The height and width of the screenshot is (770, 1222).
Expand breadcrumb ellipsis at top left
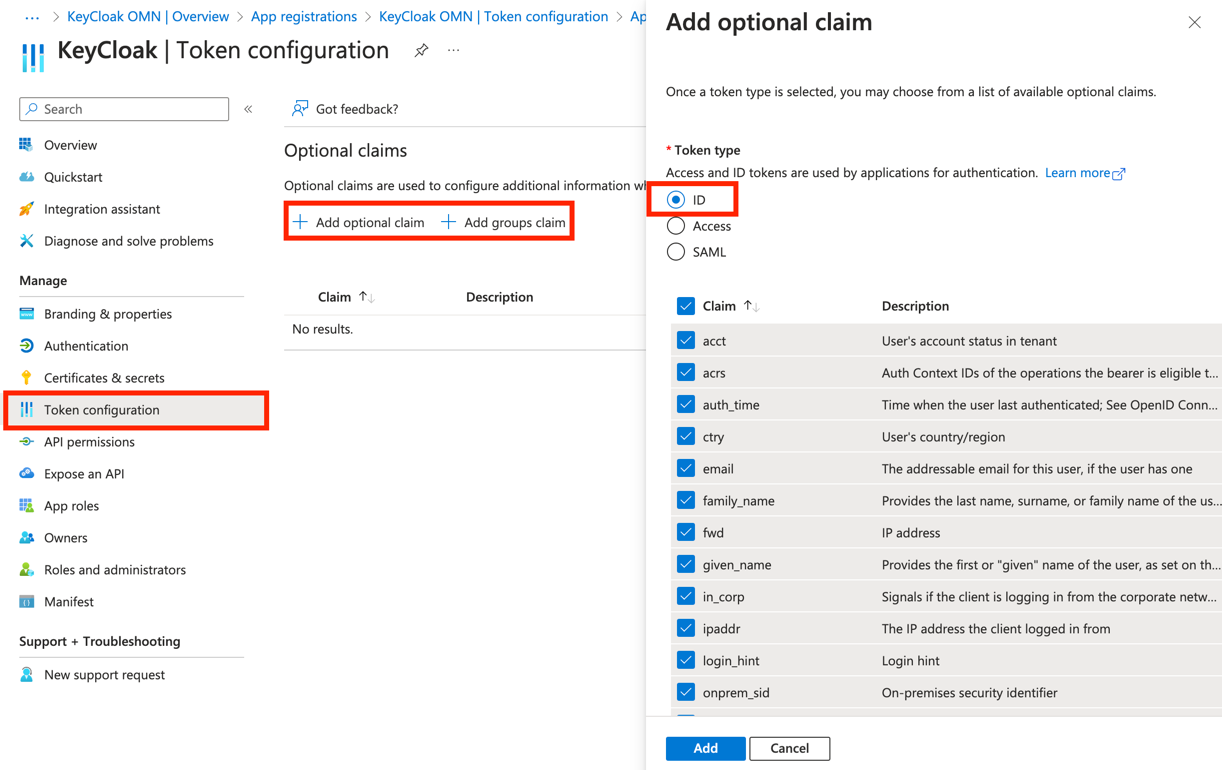[32, 17]
